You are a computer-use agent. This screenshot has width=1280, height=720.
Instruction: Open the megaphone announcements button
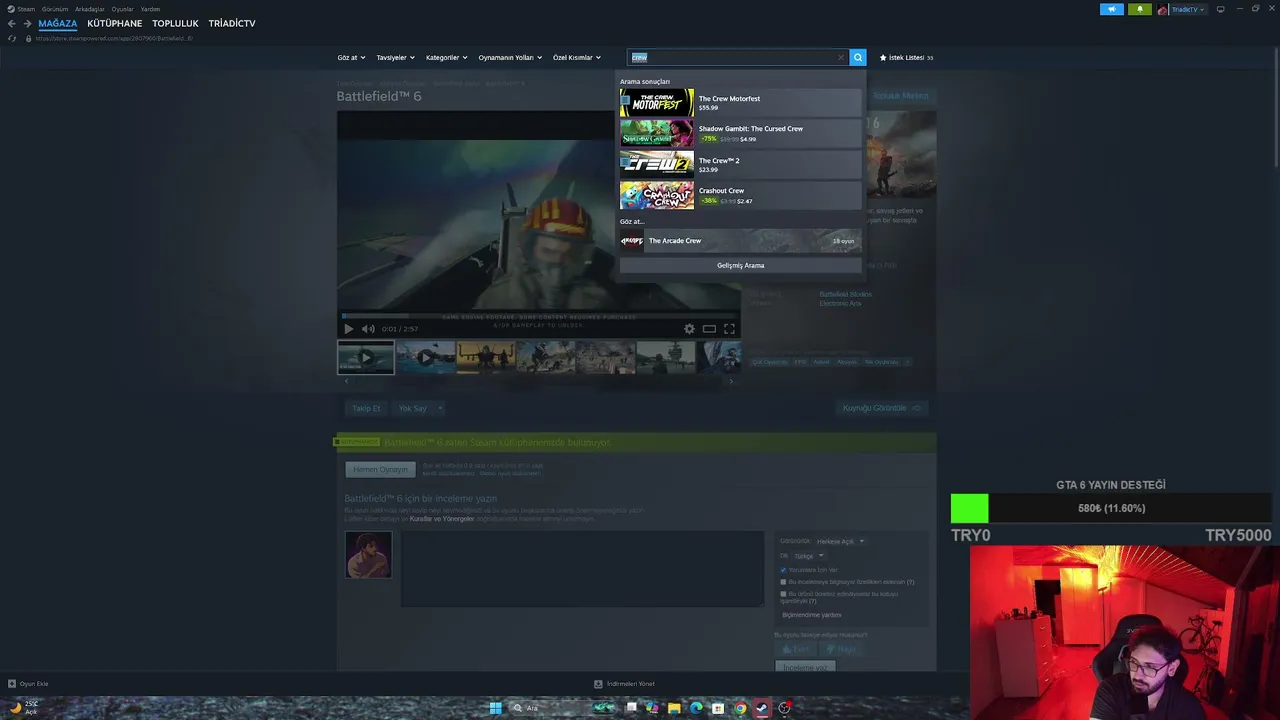tap(1112, 9)
